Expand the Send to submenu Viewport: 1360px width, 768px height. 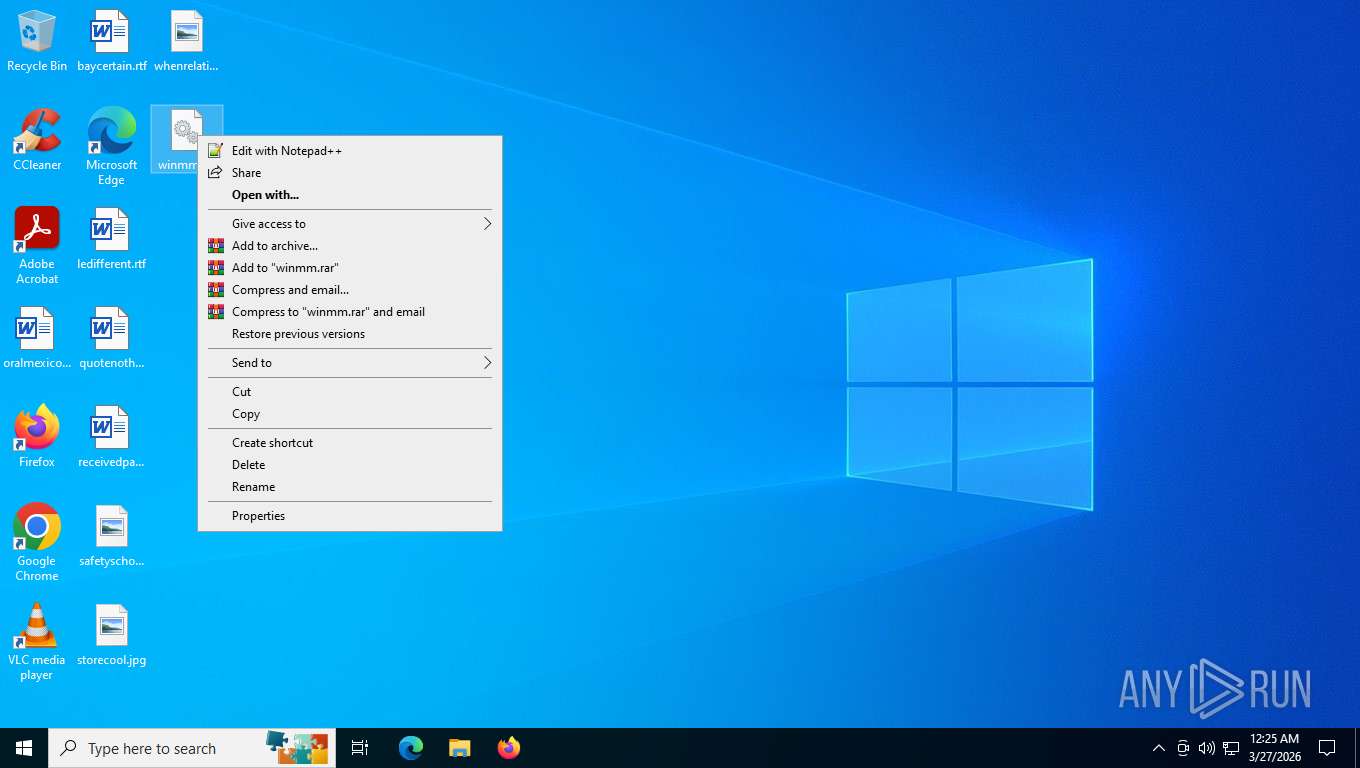point(350,363)
